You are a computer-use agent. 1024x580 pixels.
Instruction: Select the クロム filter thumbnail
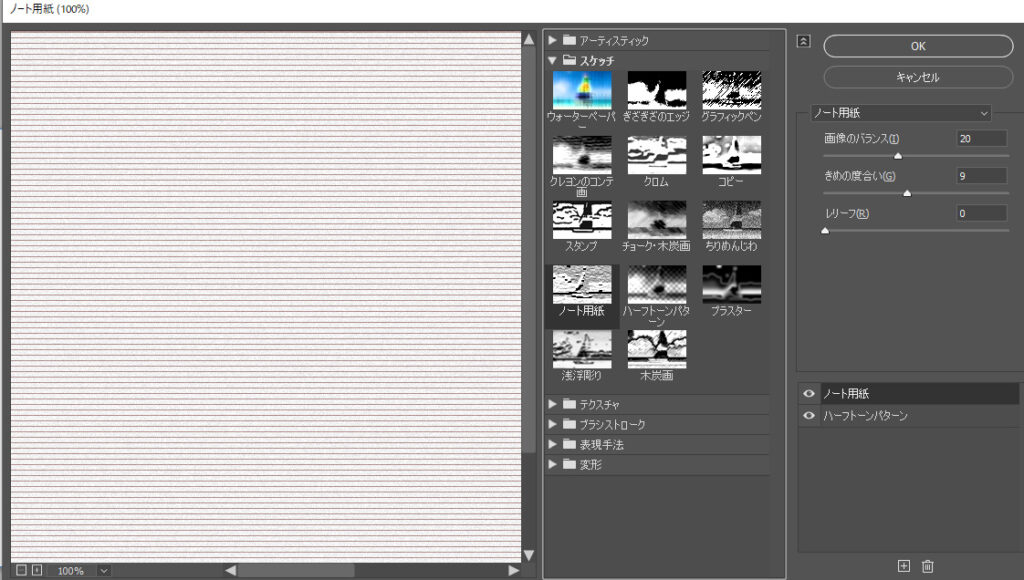coord(656,155)
